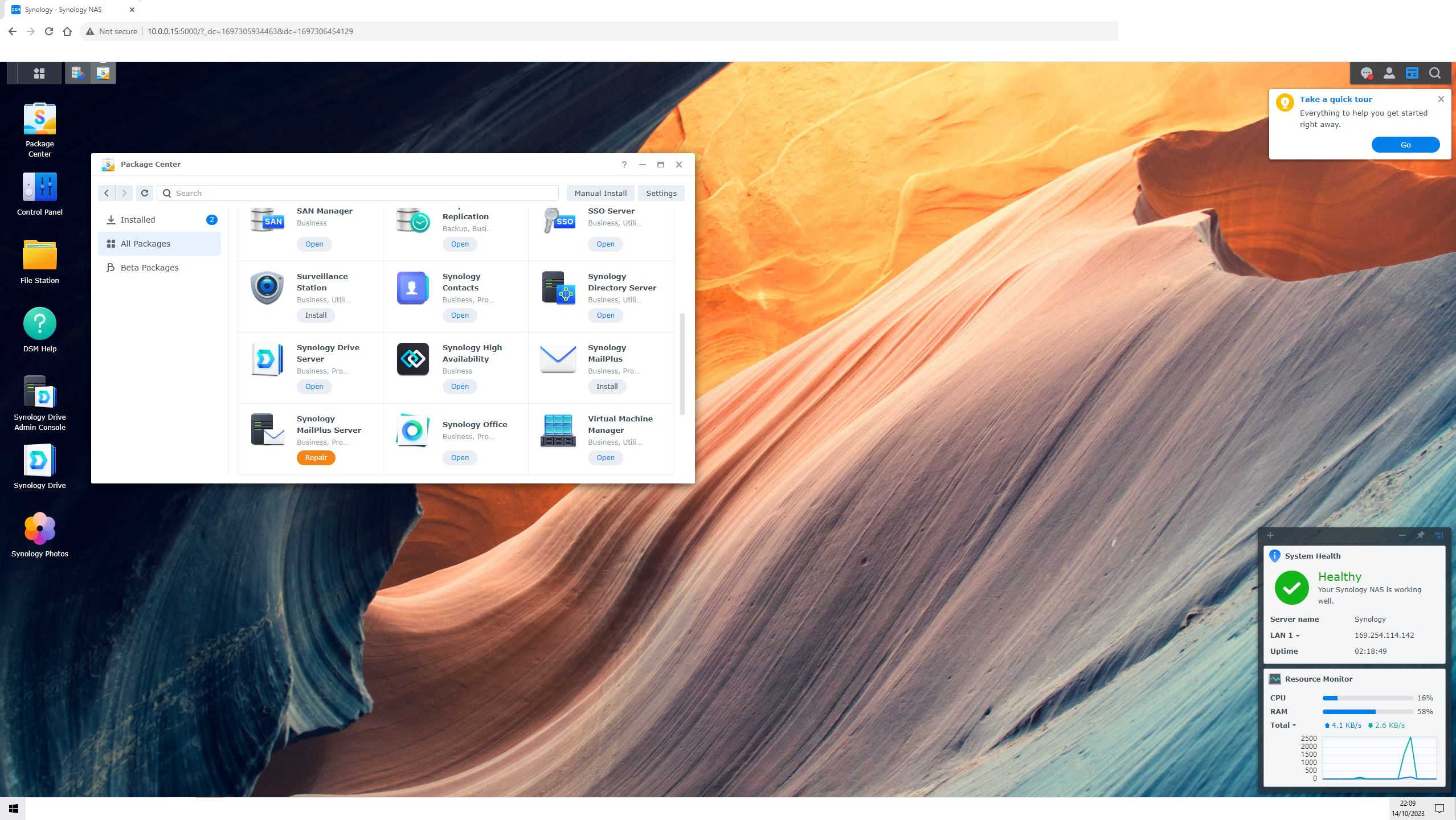Reload the browser page
The width and height of the screenshot is (1456, 820).
point(49,31)
